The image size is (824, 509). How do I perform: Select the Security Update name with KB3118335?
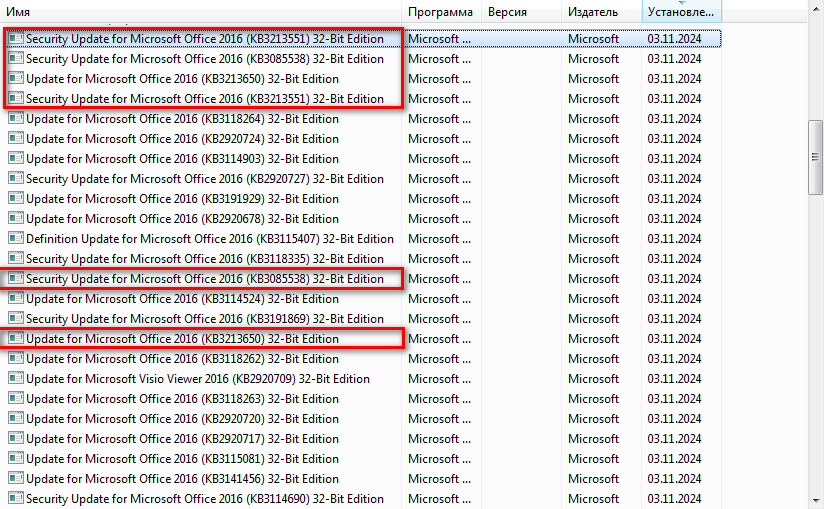point(205,258)
